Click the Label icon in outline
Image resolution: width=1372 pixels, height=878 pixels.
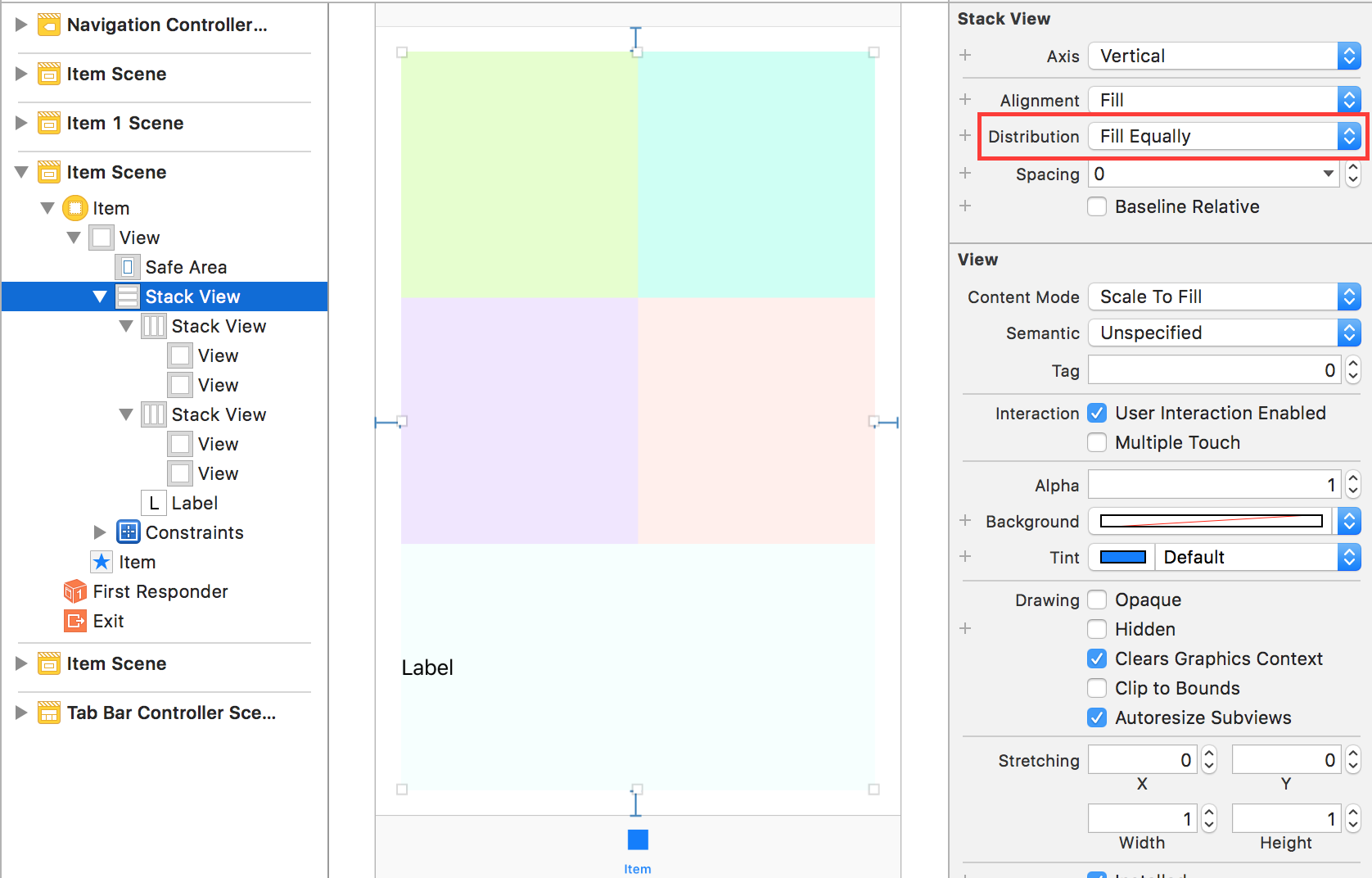pyautogui.click(x=154, y=503)
